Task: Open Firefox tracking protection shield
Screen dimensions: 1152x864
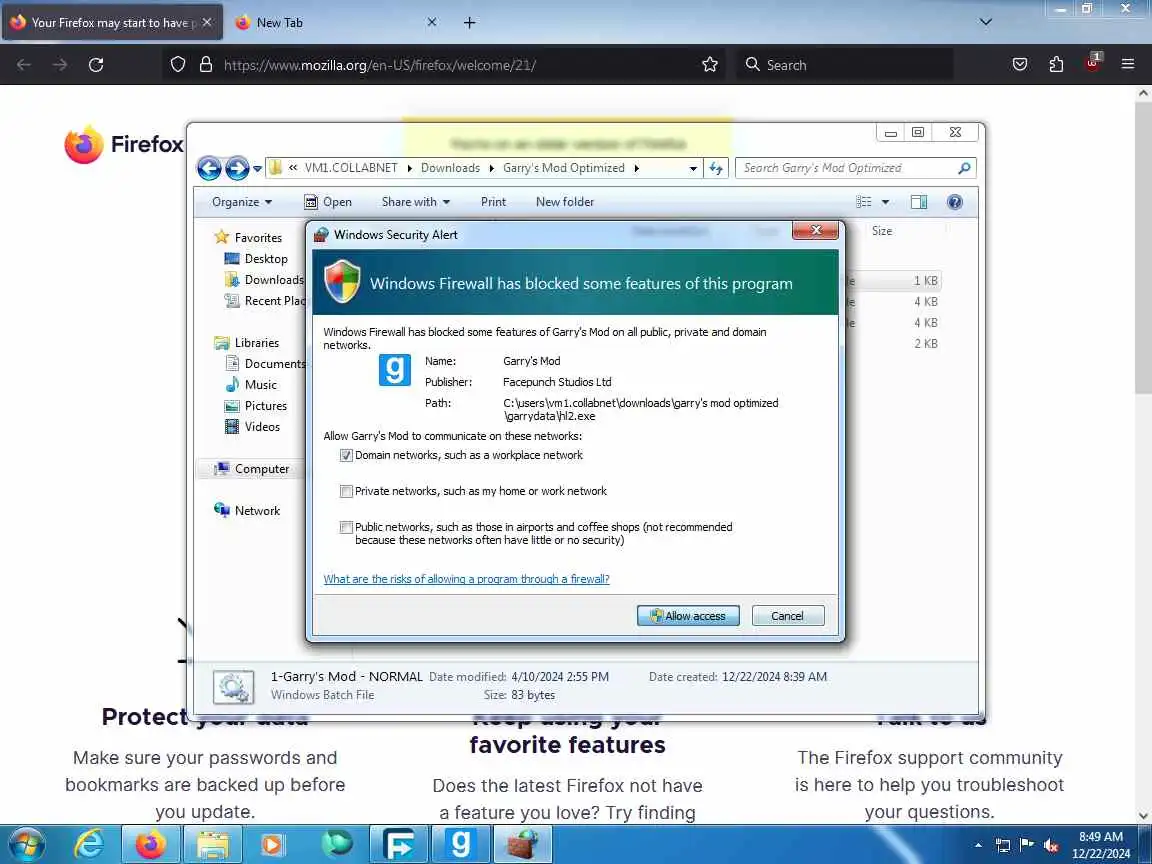Action: [178, 65]
